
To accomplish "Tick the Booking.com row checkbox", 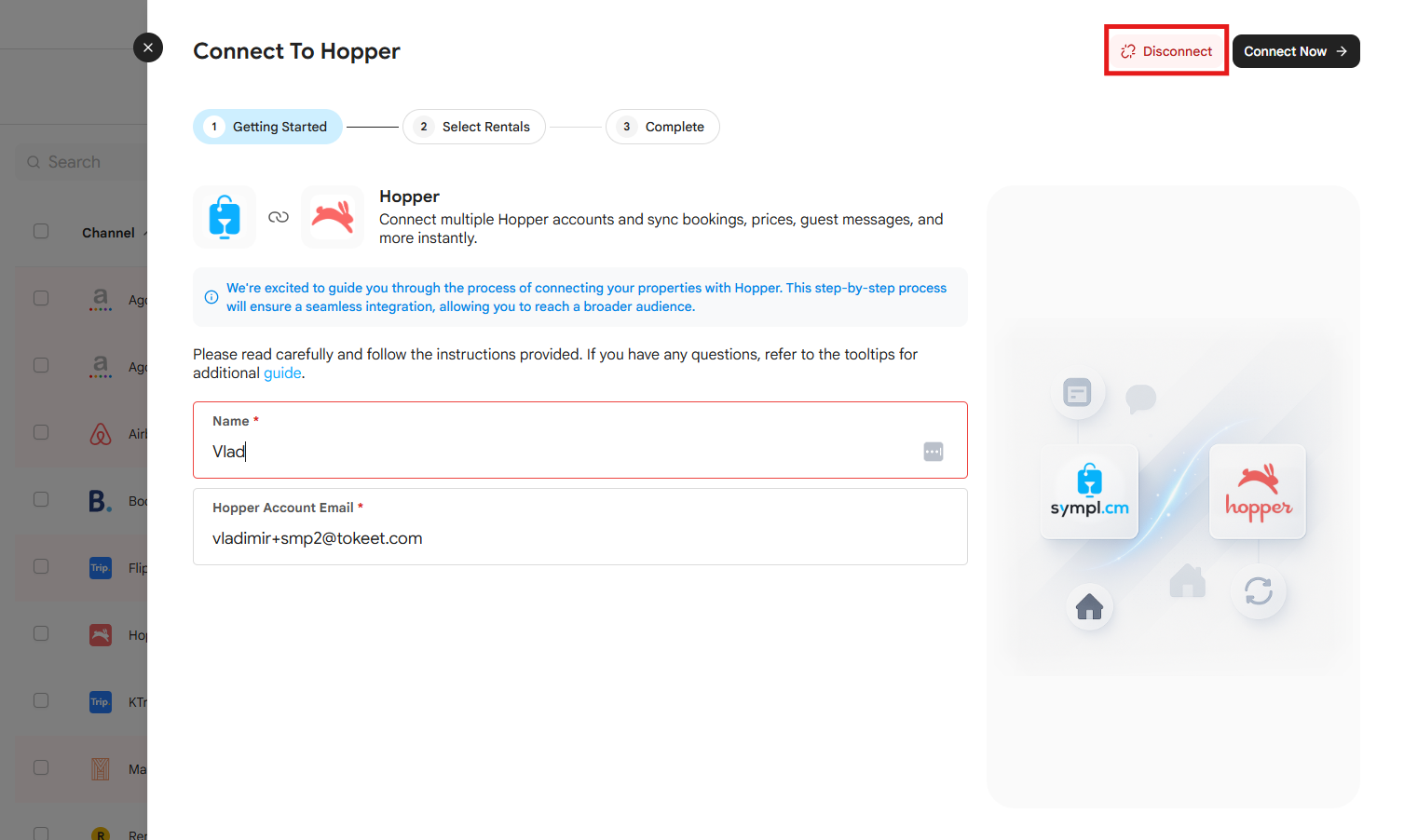I will (41, 499).
